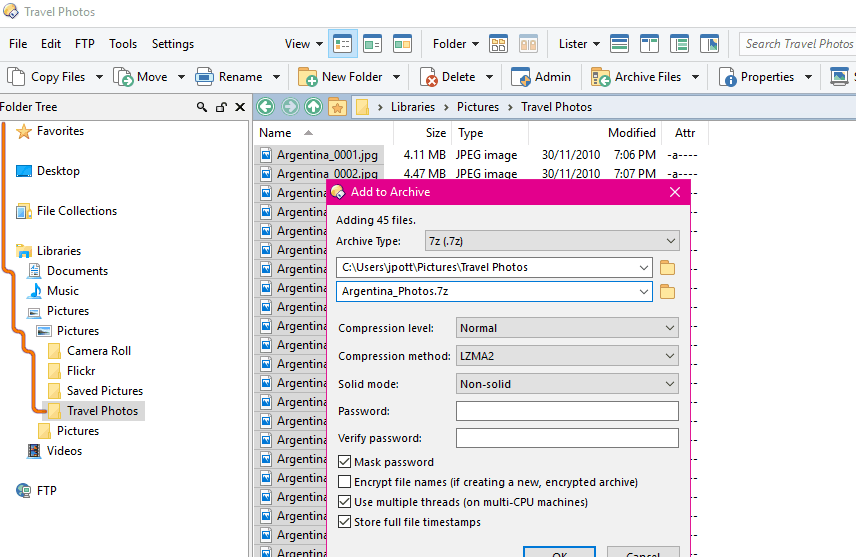Open file Properties
Screen dimensions: 856x557
(x=757, y=77)
